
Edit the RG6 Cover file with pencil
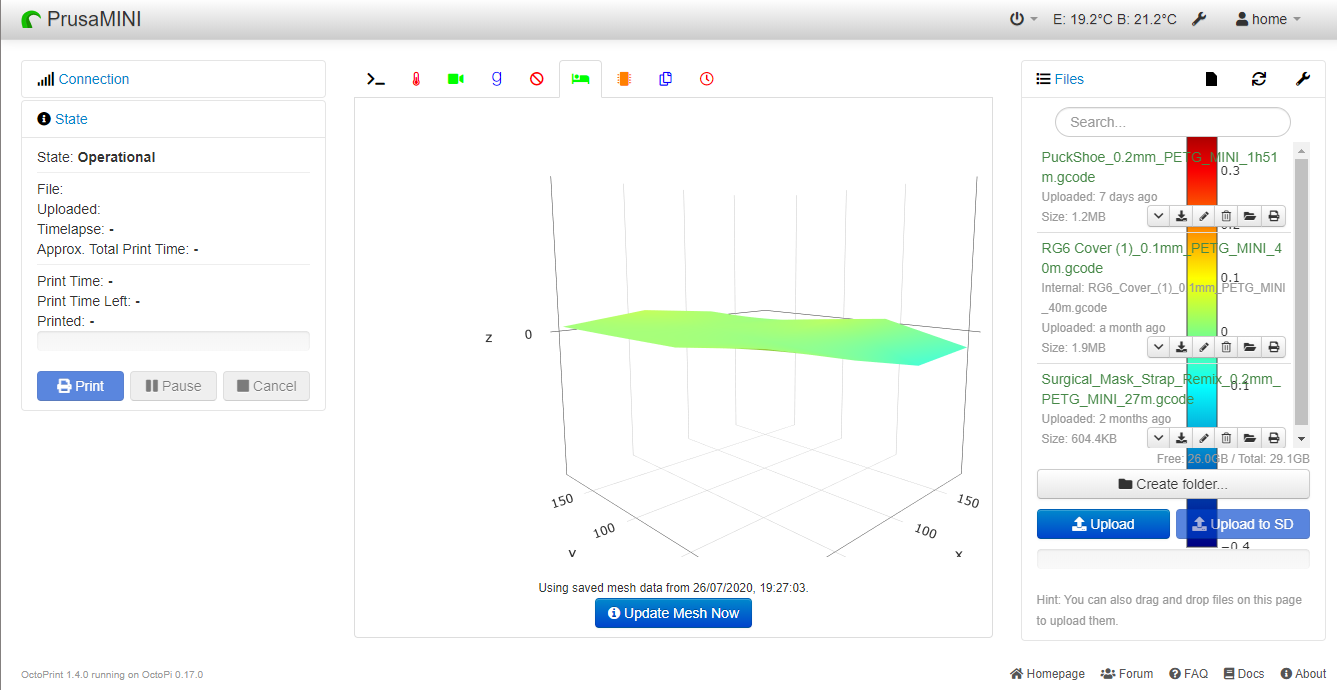[x=1204, y=347]
